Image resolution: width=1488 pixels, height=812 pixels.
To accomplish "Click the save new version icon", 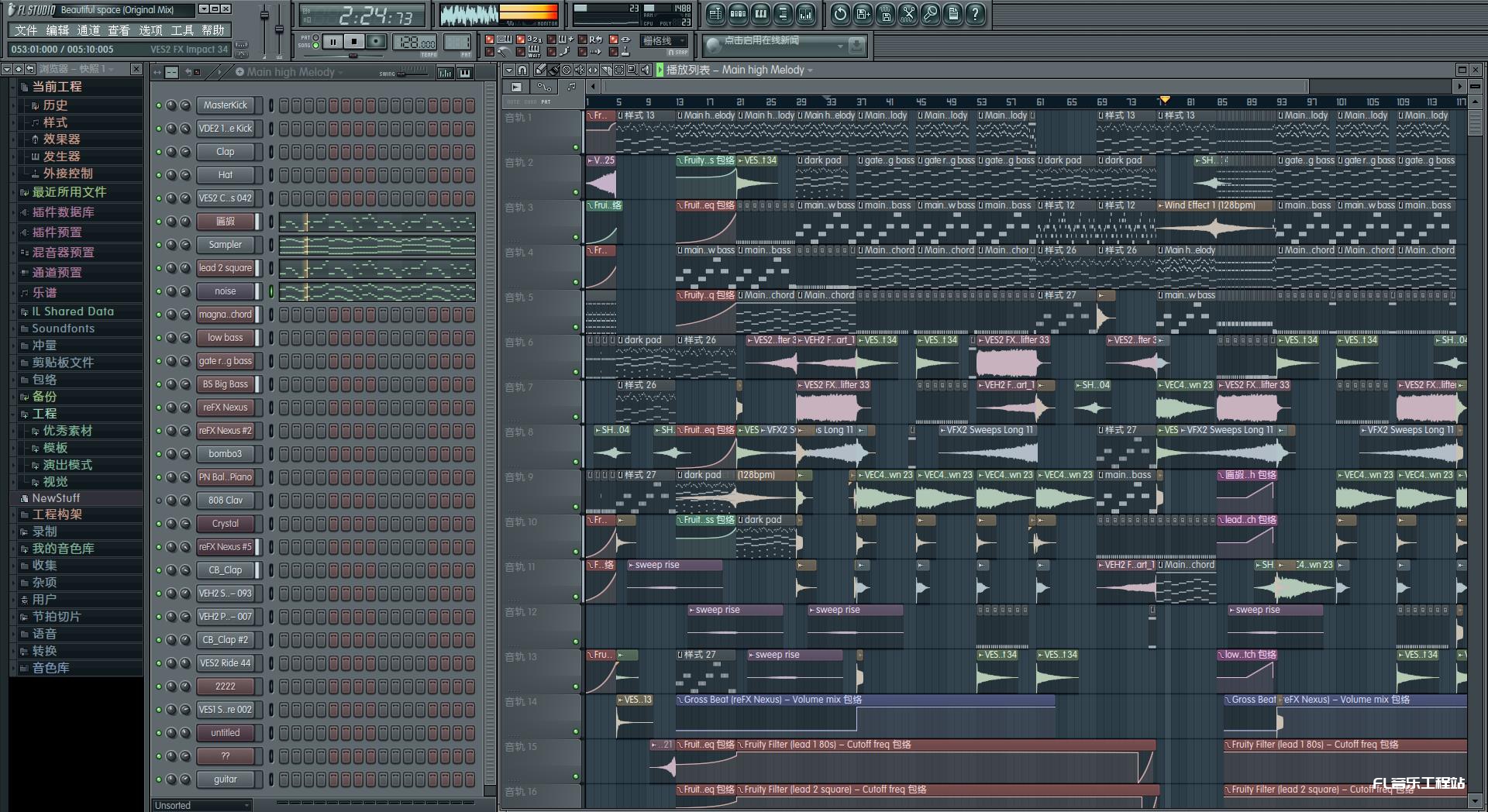I will pyautogui.click(x=863, y=14).
